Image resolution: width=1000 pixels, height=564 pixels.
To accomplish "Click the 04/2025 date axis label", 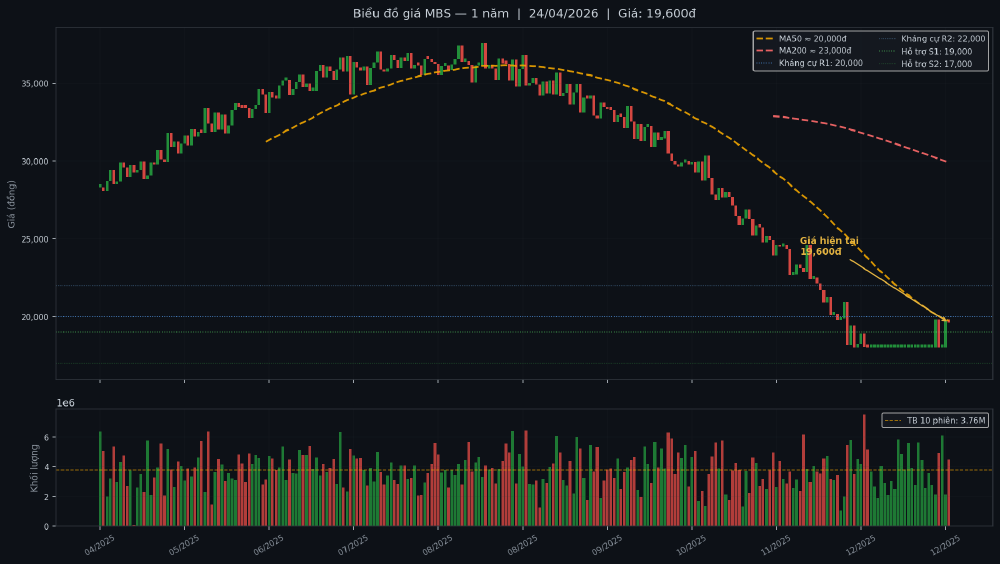I will [x=99, y=544].
